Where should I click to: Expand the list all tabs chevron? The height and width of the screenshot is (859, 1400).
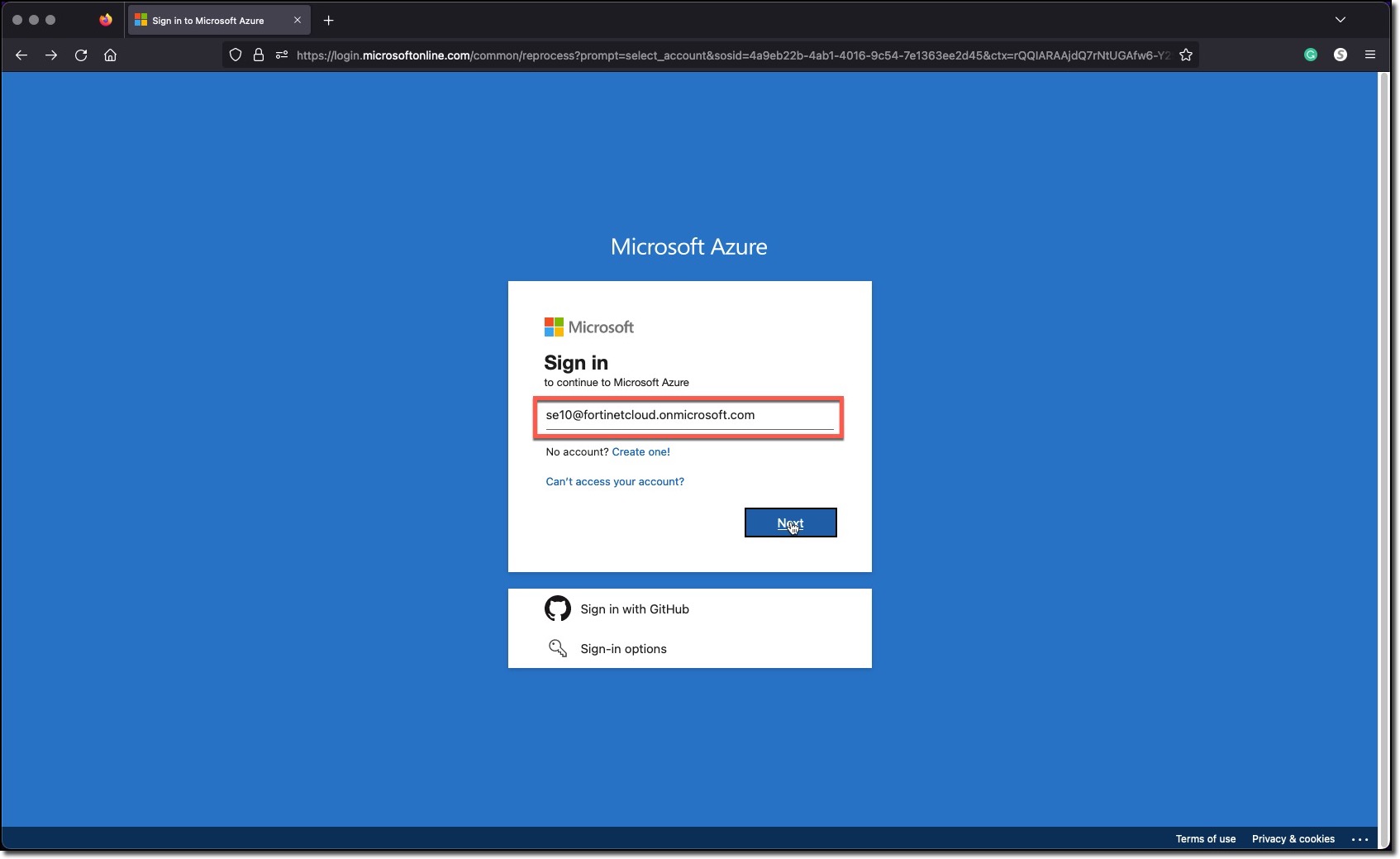click(1340, 20)
